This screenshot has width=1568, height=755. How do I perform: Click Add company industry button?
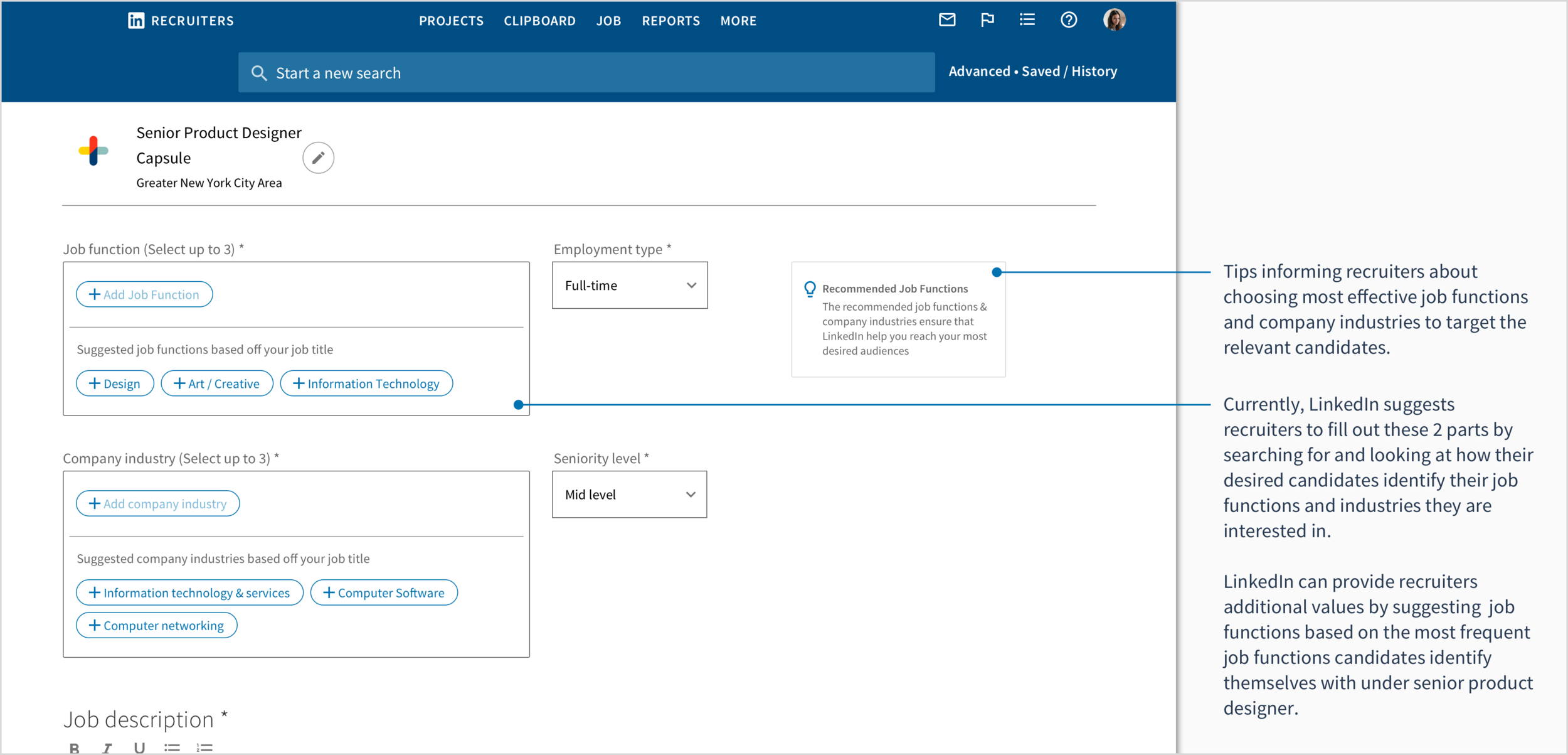click(x=157, y=503)
